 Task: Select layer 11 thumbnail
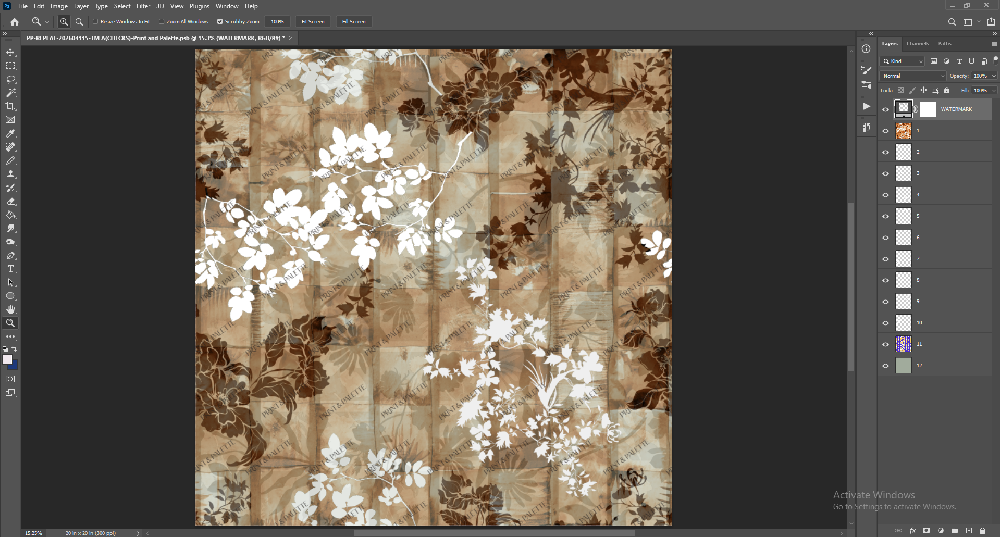[x=903, y=344]
